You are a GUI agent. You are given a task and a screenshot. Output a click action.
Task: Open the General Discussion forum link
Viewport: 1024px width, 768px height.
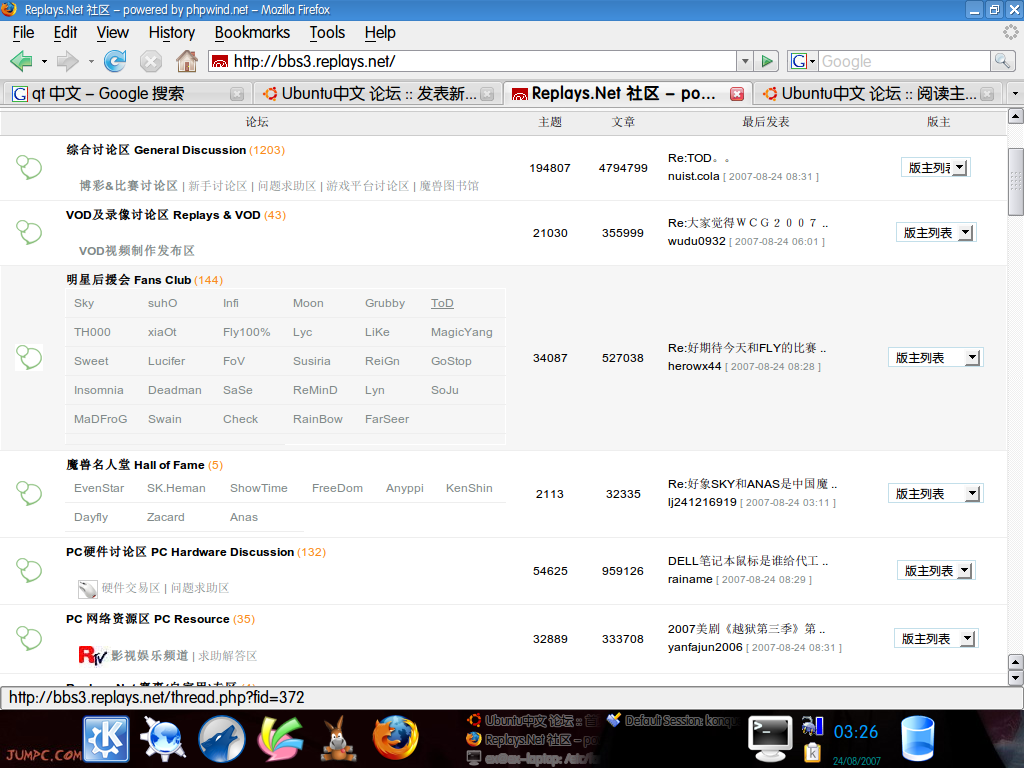[x=156, y=150]
